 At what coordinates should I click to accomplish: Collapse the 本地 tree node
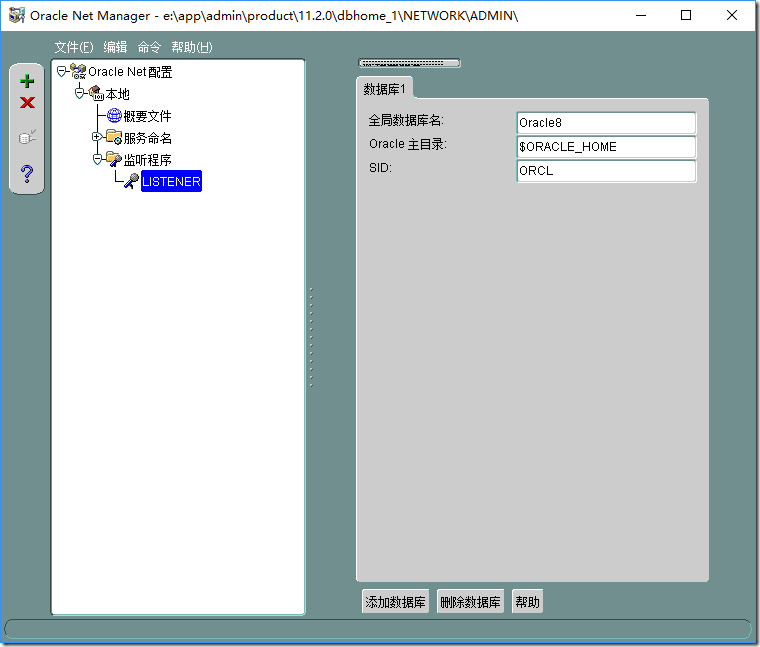(79, 93)
